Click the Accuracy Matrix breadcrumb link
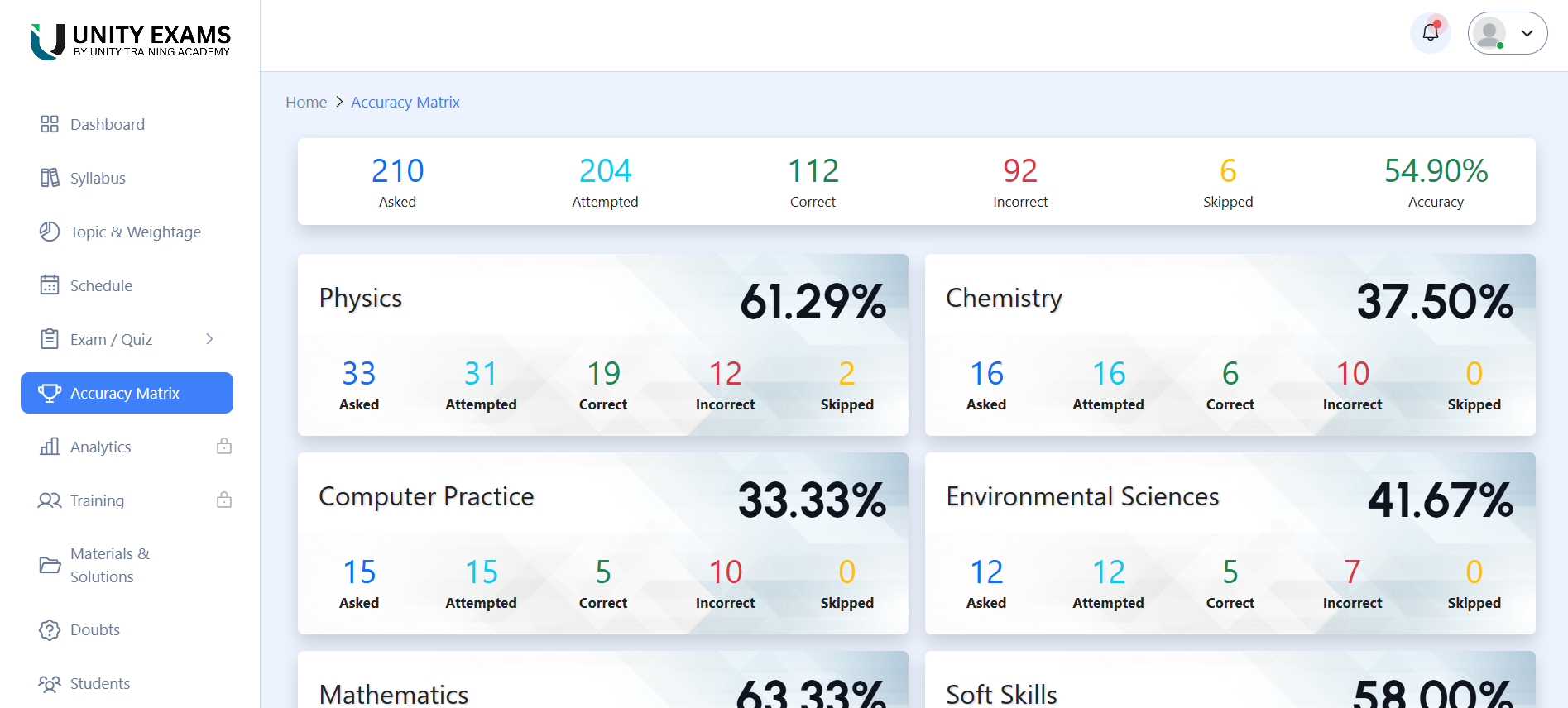This screenshot has height=708, width=1568. [x=405, y=102]
